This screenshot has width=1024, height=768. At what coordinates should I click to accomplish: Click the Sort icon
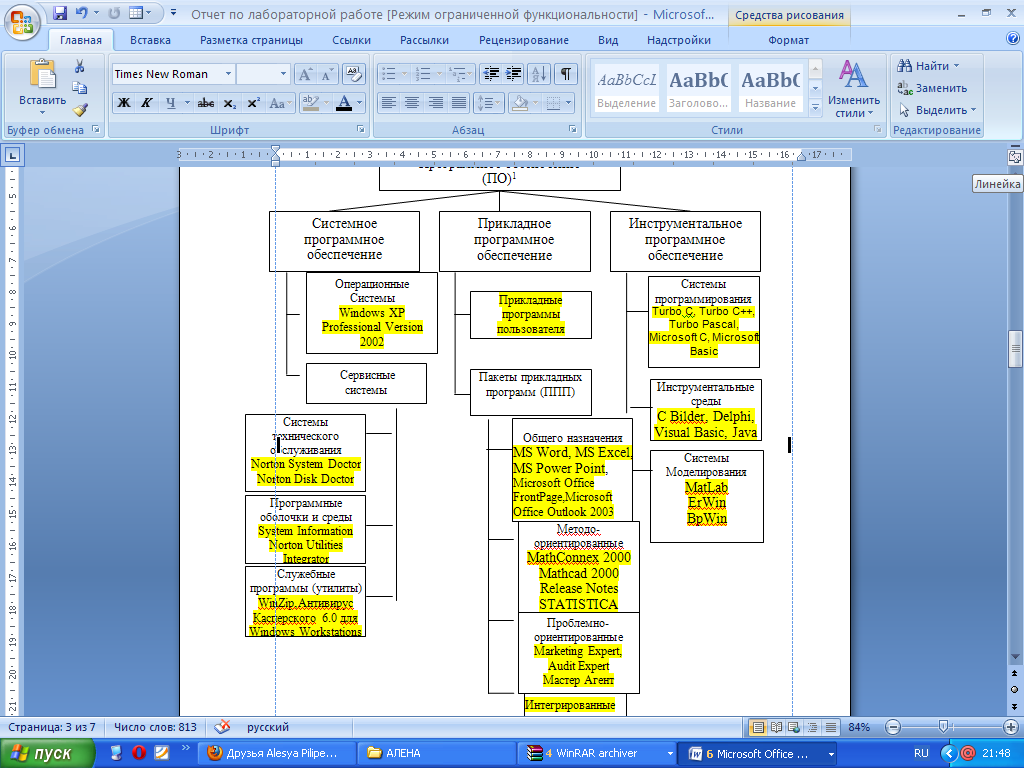tap(539, 74)
